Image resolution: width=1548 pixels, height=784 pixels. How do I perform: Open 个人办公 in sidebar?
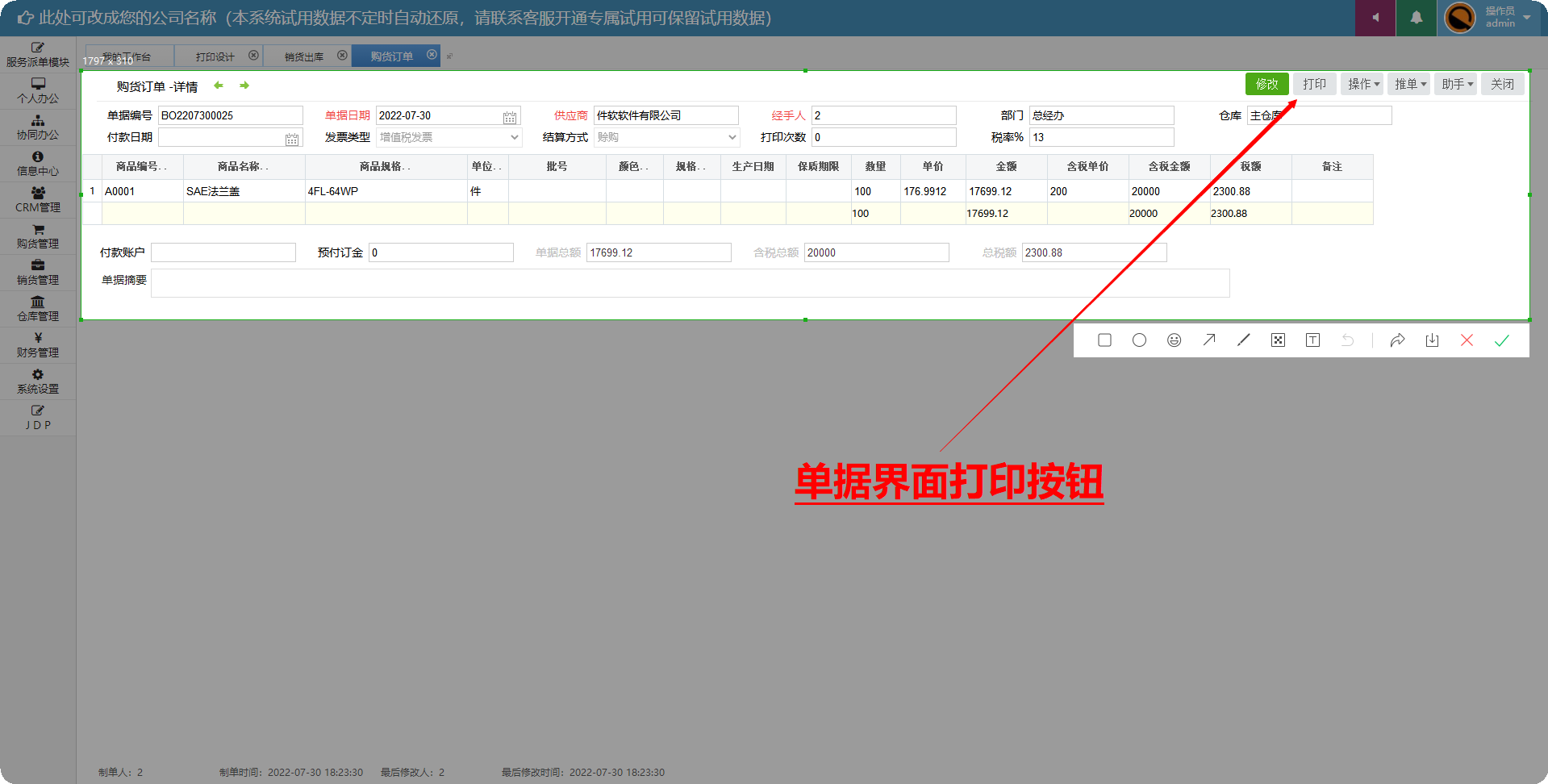[x=38, y=91]
